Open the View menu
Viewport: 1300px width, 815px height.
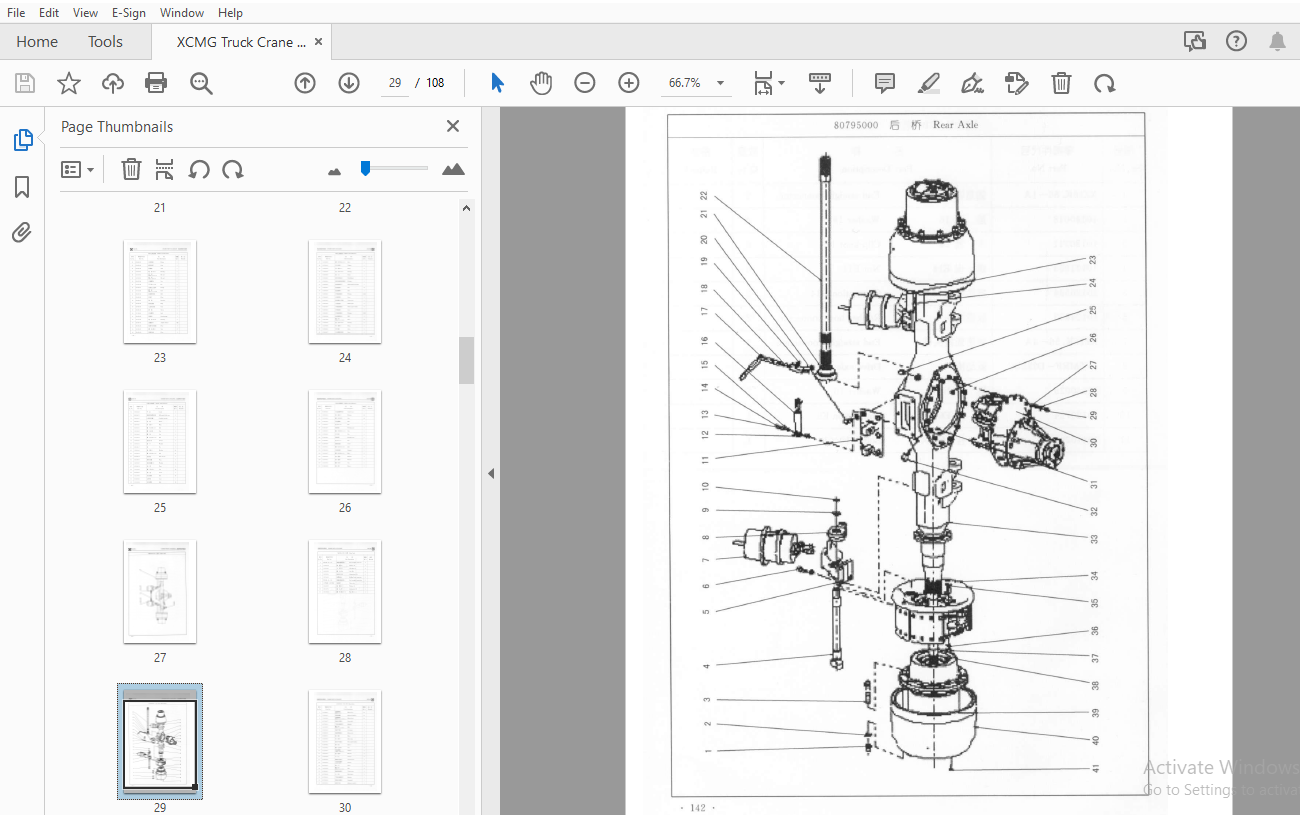pyautogui.click(x=85, y=13)
